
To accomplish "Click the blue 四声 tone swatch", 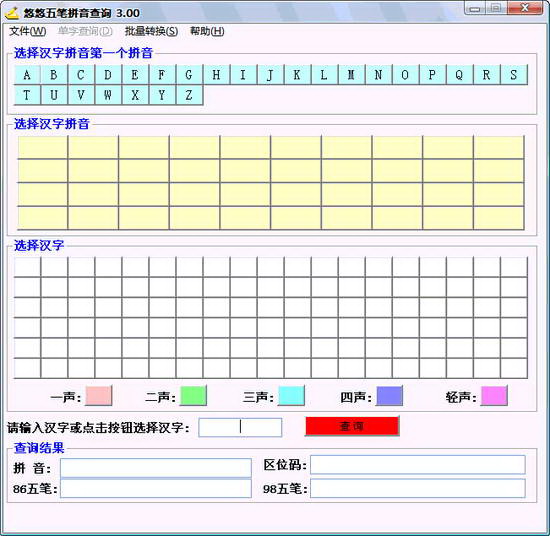I will pyautogui.click(x=389, y=396).
